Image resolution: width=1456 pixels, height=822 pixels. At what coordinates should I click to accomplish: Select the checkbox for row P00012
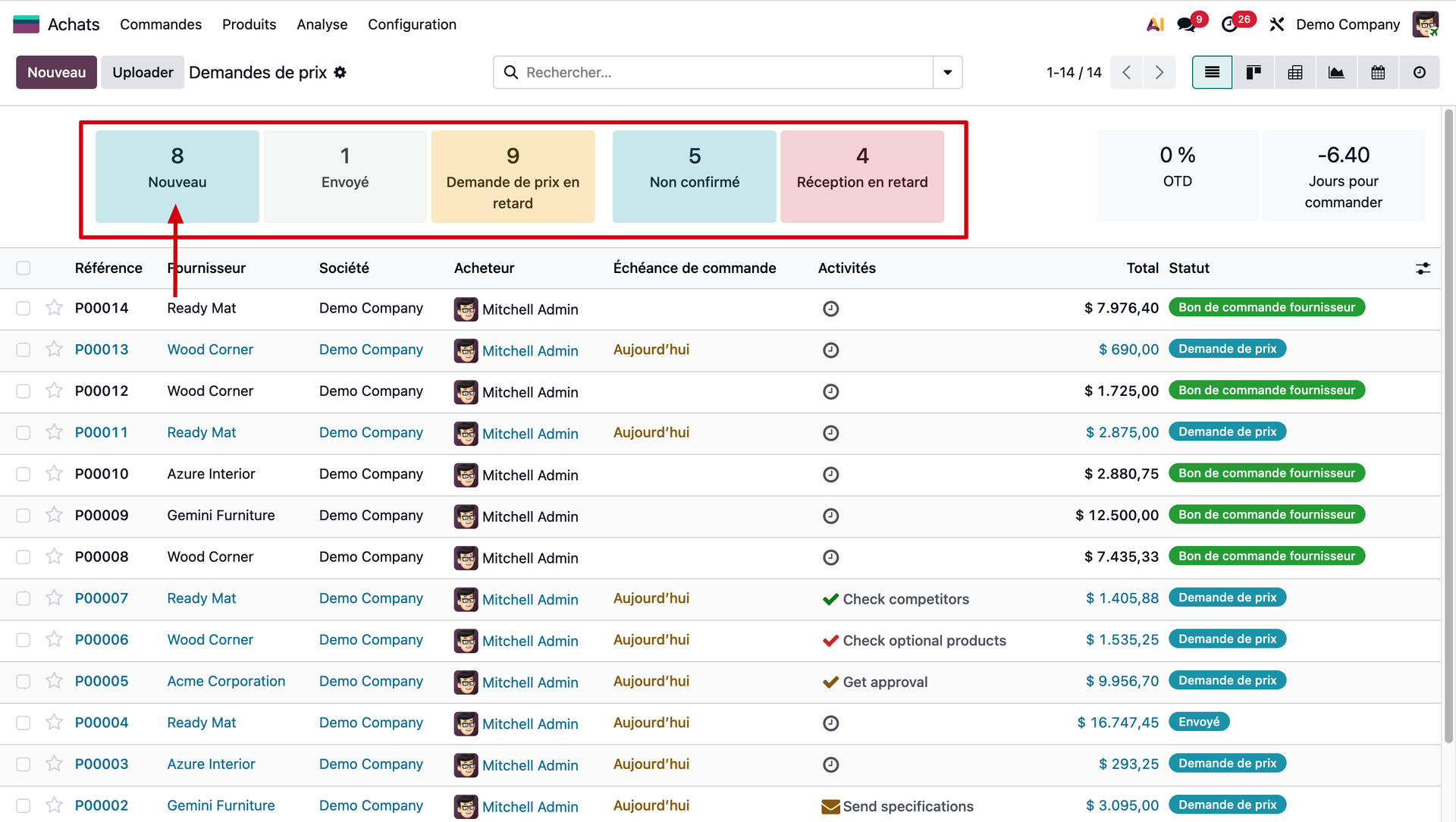pyautogui.click(x=24, y=391)
